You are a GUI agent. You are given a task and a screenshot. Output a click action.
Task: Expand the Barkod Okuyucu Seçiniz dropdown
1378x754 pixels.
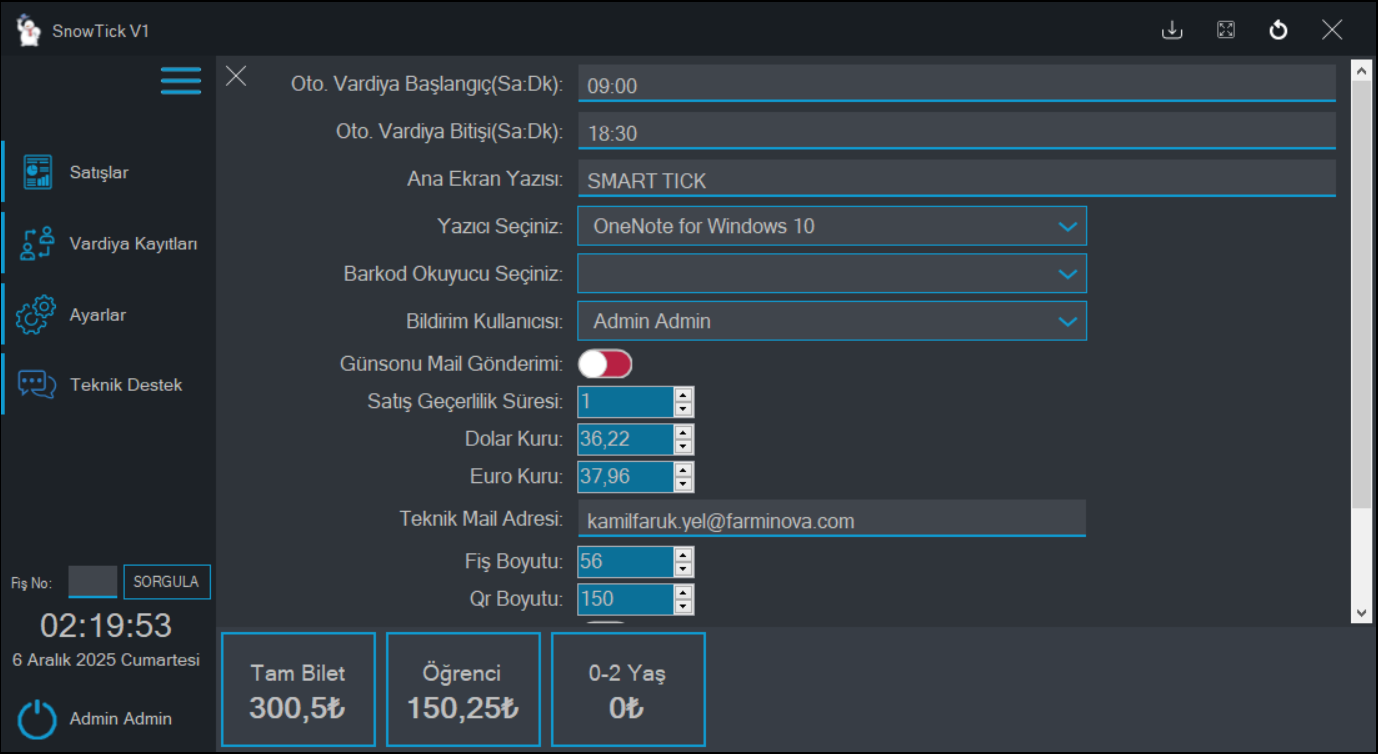tap(831, 274)
